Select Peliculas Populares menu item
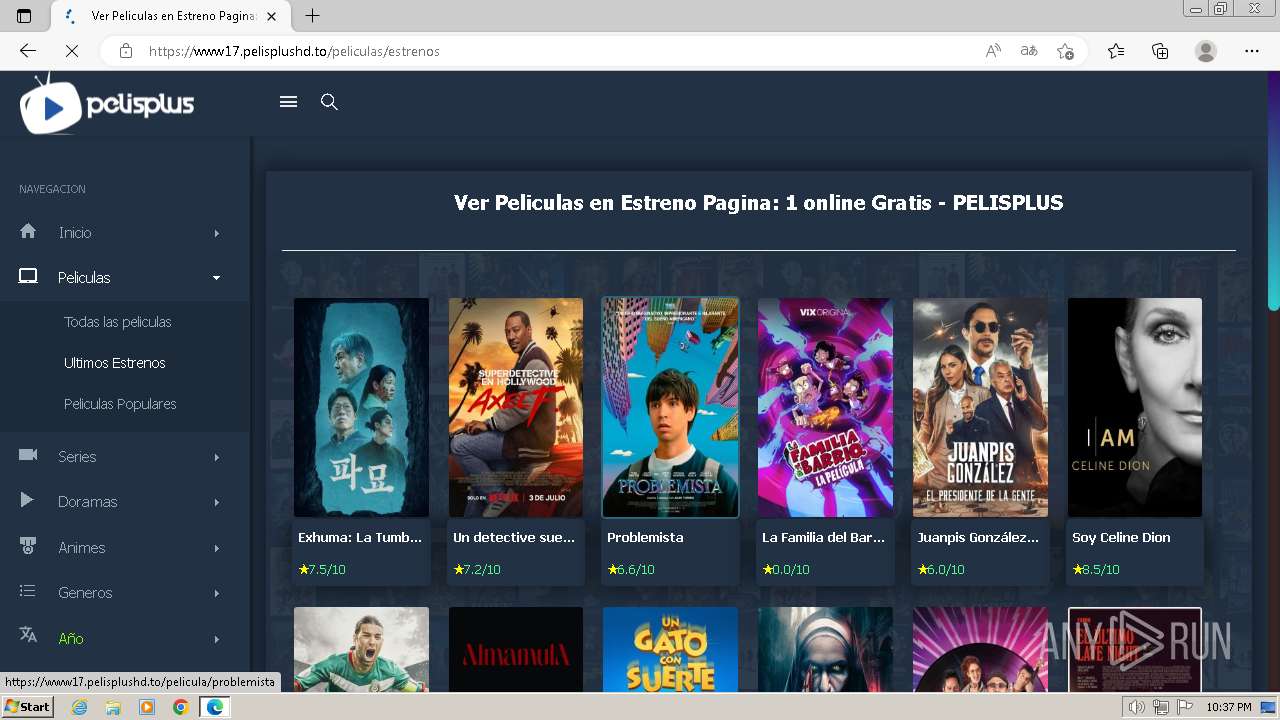 point(120,404)
